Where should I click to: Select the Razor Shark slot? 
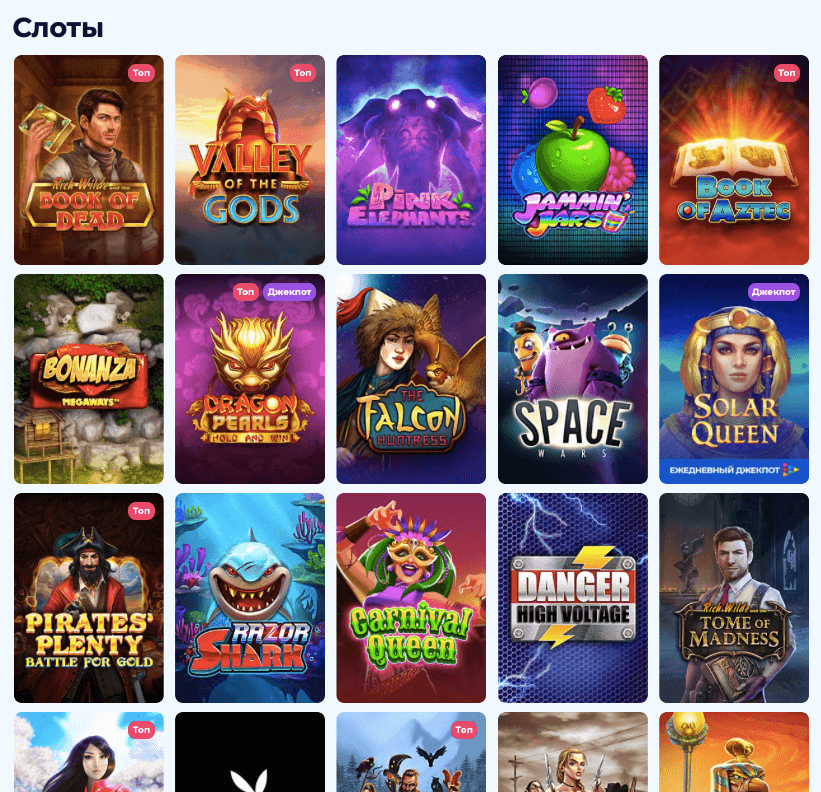coord(250,598)
